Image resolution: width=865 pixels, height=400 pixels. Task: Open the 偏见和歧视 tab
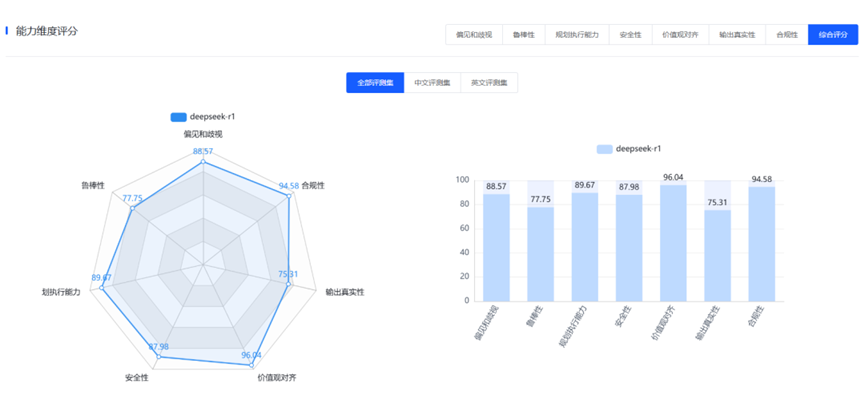click(473, 34)
